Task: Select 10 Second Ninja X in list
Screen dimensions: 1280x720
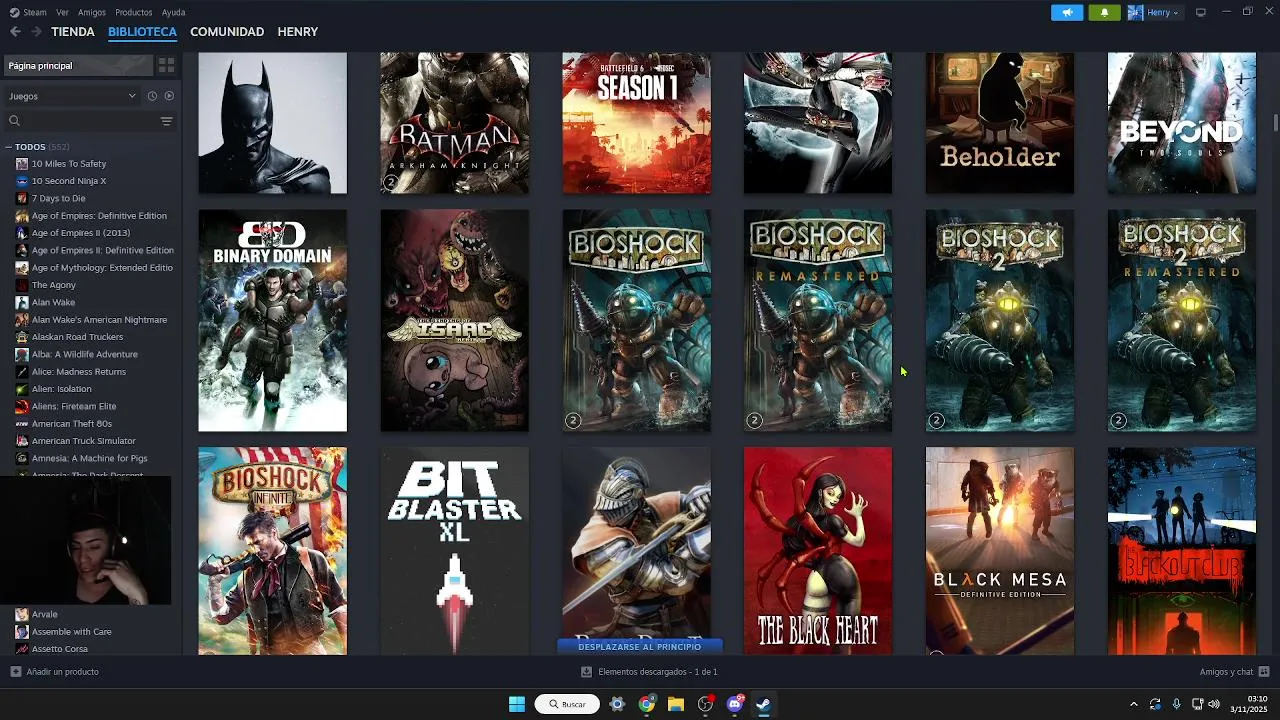Action: click(69, 181)
